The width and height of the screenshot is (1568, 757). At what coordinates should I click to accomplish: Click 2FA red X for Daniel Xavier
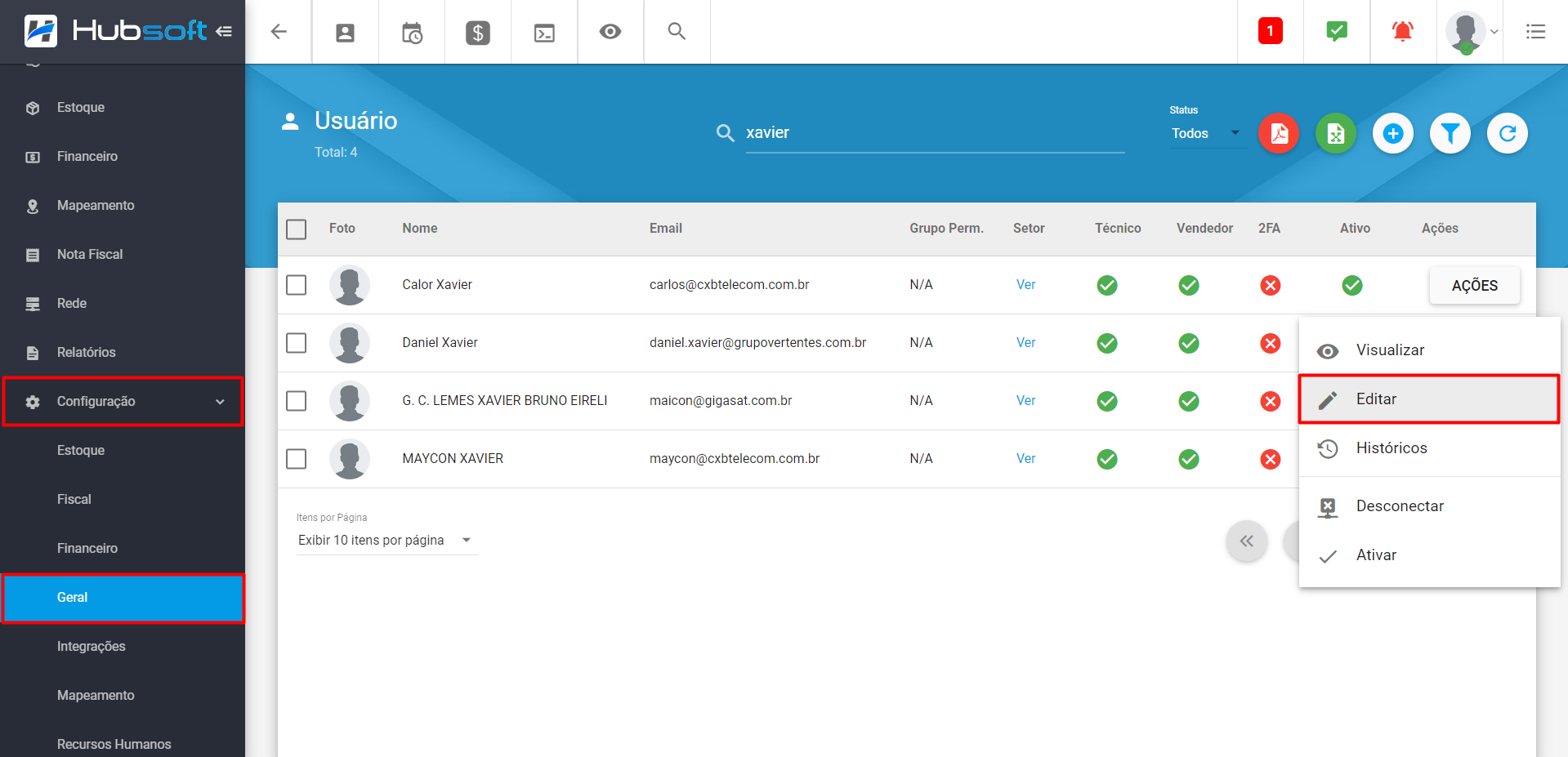point(1271,343)
